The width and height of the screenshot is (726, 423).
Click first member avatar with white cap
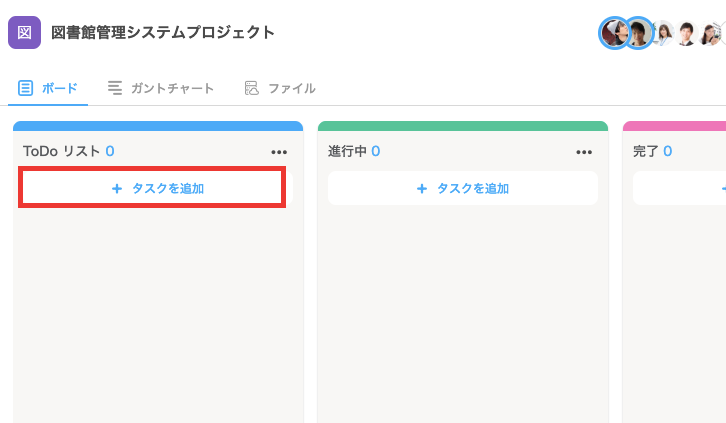click(615, 33)
